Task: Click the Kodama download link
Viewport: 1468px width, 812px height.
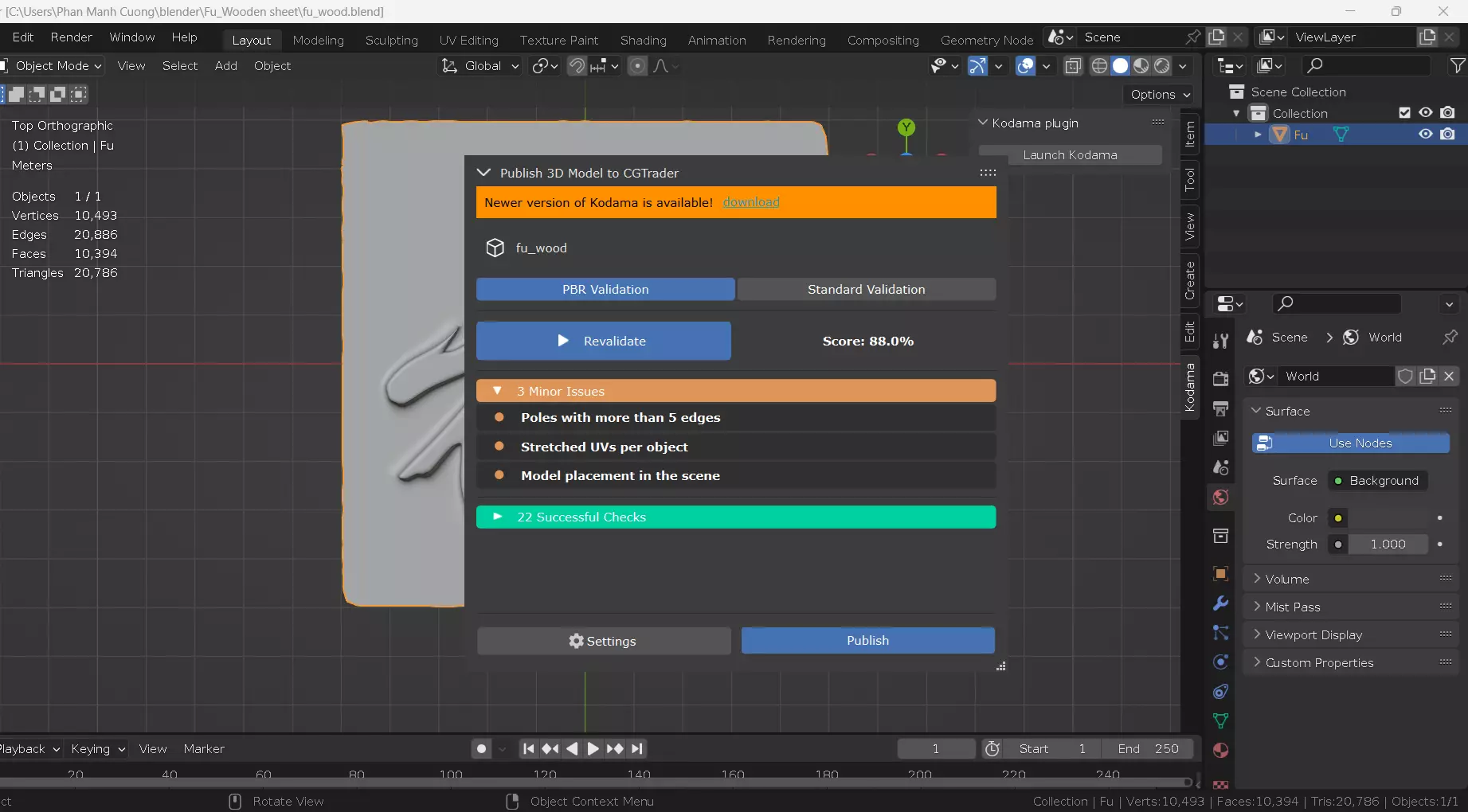Action: pyautogui.click(x=751, y=202)
